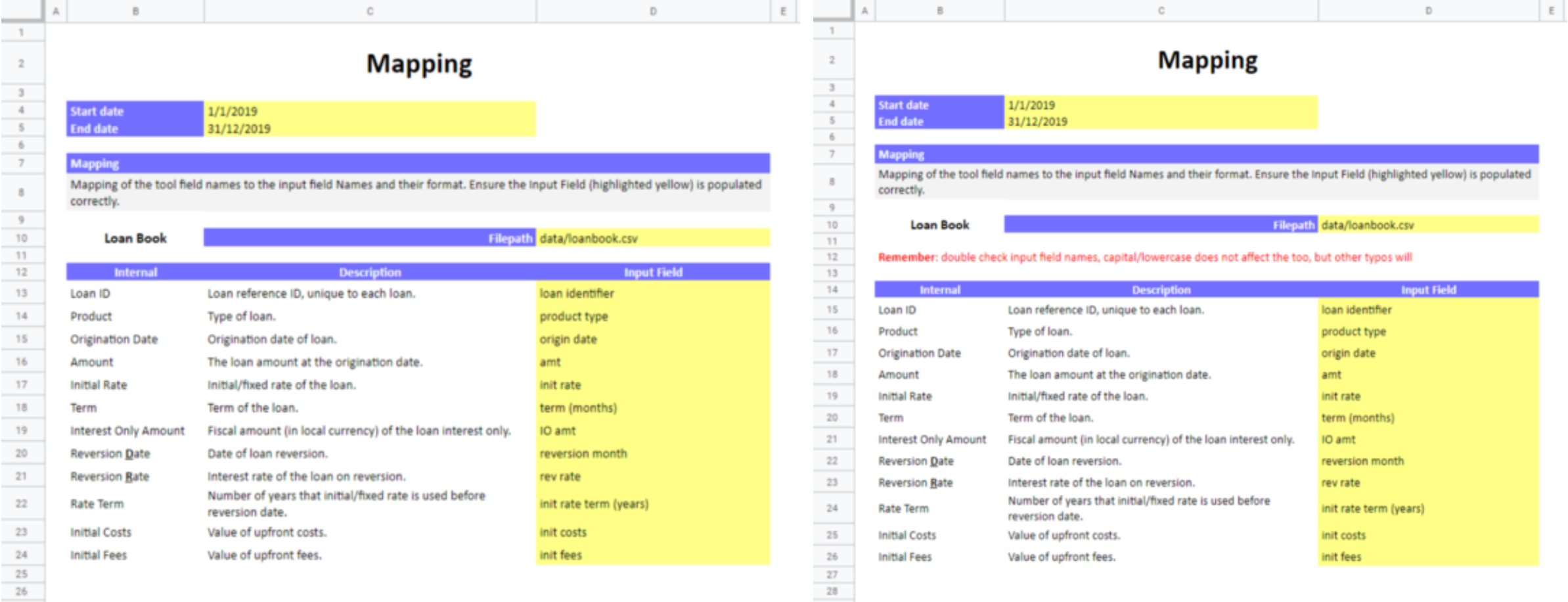
Task: Click the End date label in right sheet
Action: pos(939,121)
